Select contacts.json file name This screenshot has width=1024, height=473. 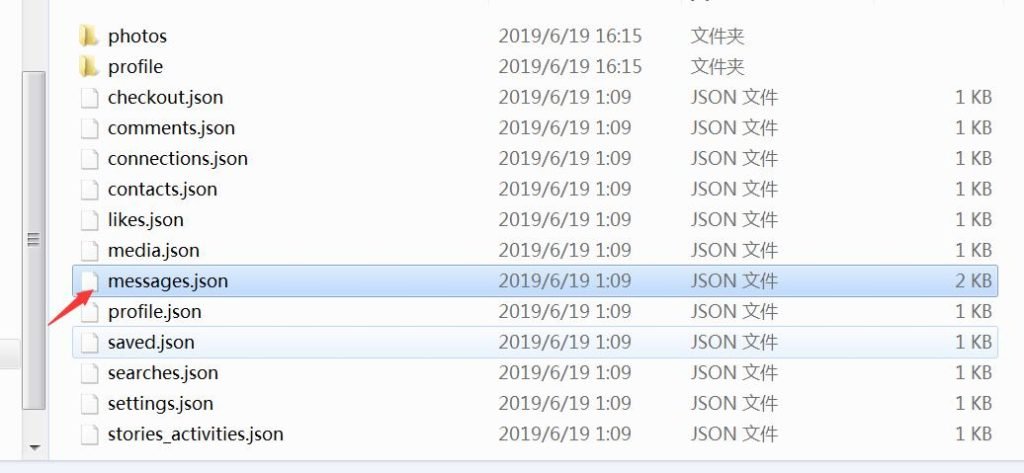coord(162,189)
